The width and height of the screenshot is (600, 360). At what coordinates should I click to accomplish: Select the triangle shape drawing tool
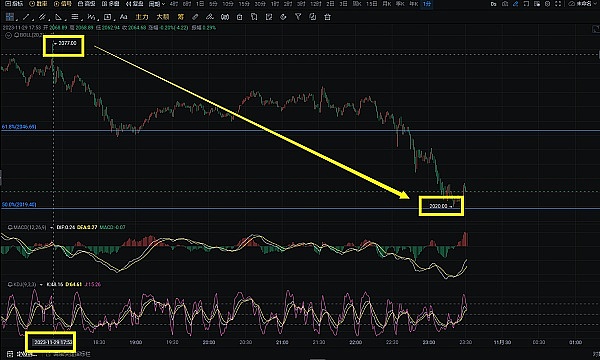pyautogui.click(x=58, y=17)
